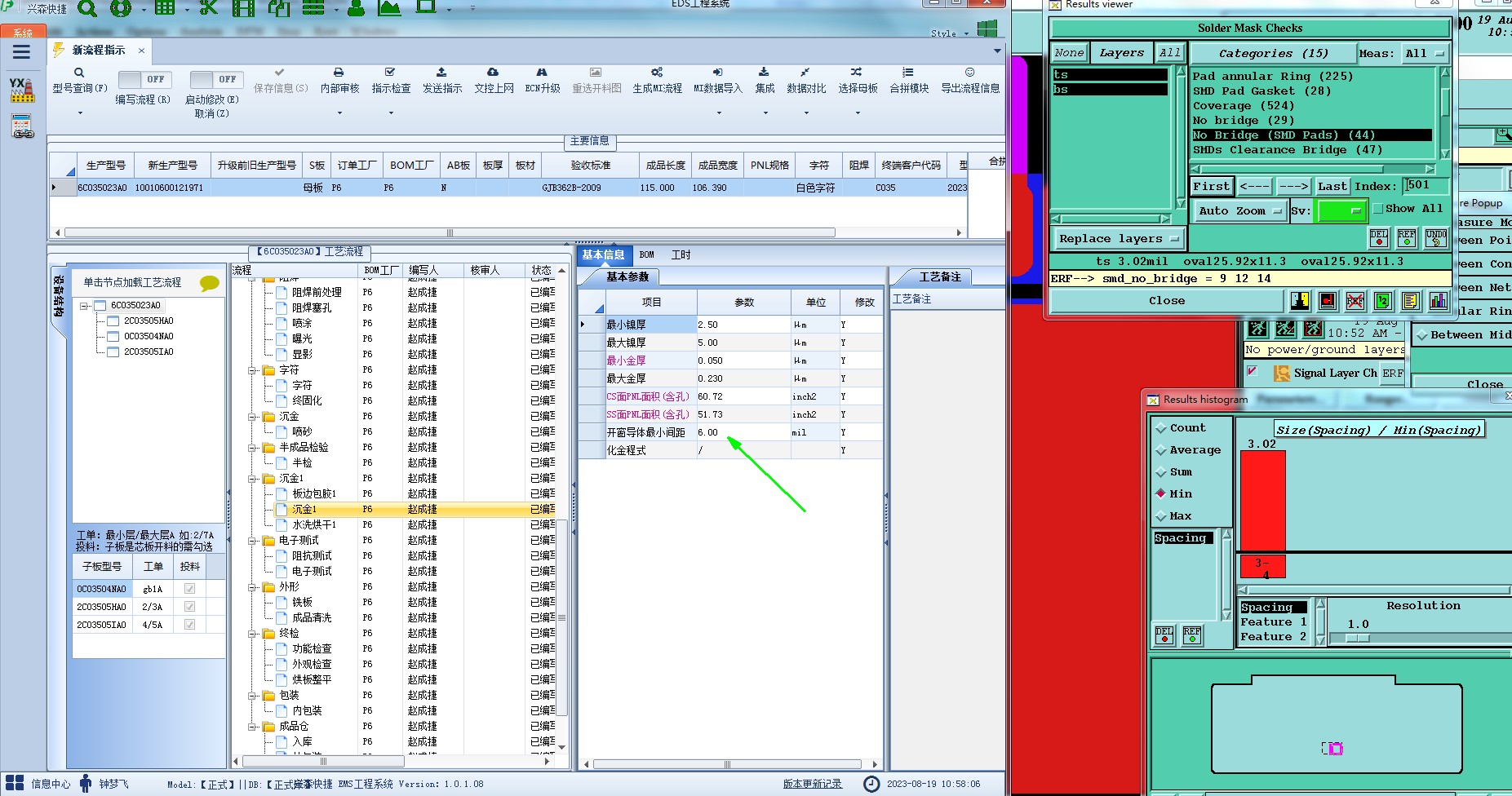Screen dimensions: 1512x796
Task: Click the ECN升级 toolbar icon
Action: pos(542,73)
